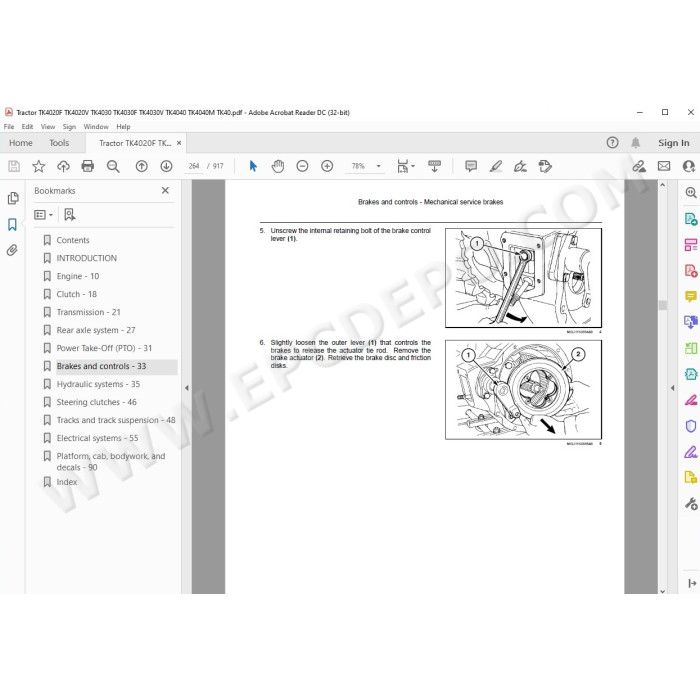Add a comment with the sticky note icon
700x700 pixels.
[471, 167]
